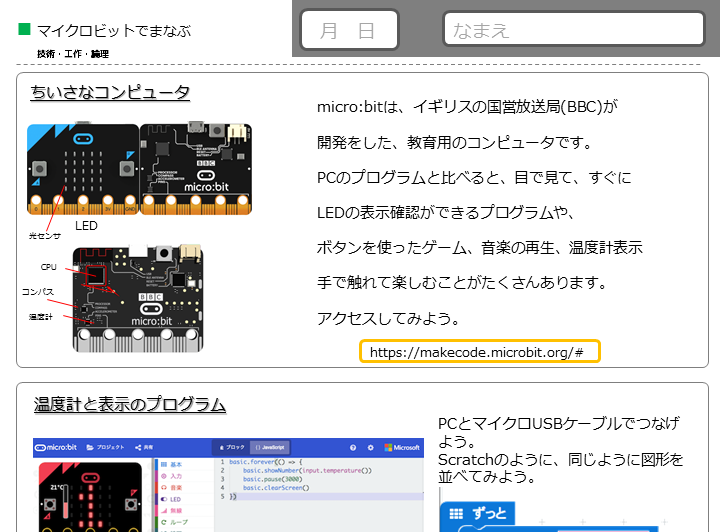Click the PCとマイクロUSBケーブル instruction text
Screen dimensions: 720x532
point(559,432)
